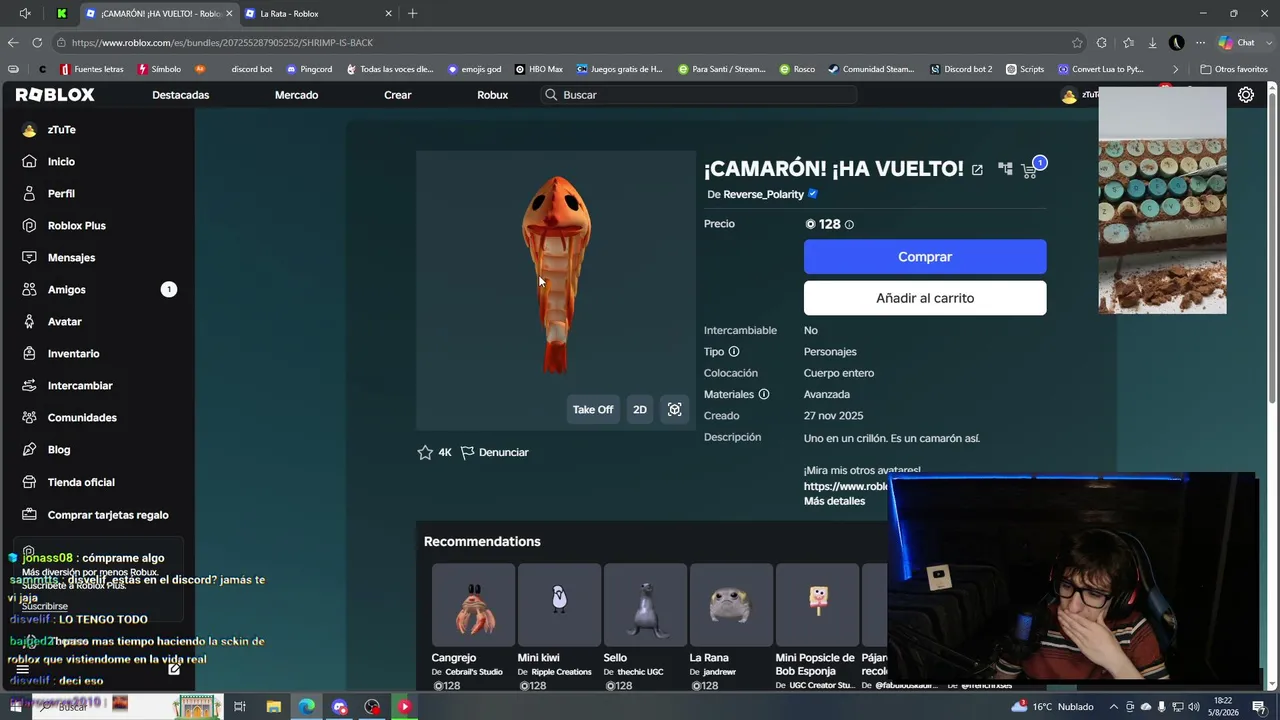This screenshot has width=1280, height=720.
Task: Switch to the La Rata - Roblox tab
Action: 318,14
